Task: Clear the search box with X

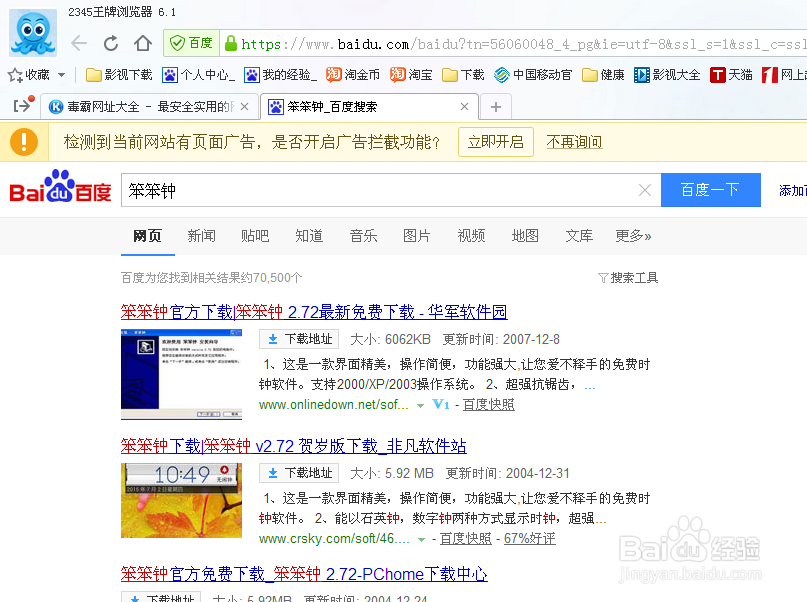Action: 645,190
